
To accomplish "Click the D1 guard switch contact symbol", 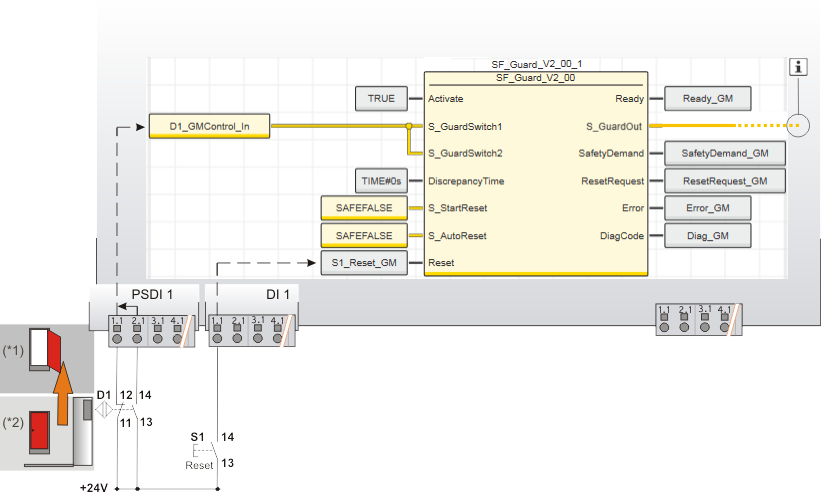I will click(117, 409).
